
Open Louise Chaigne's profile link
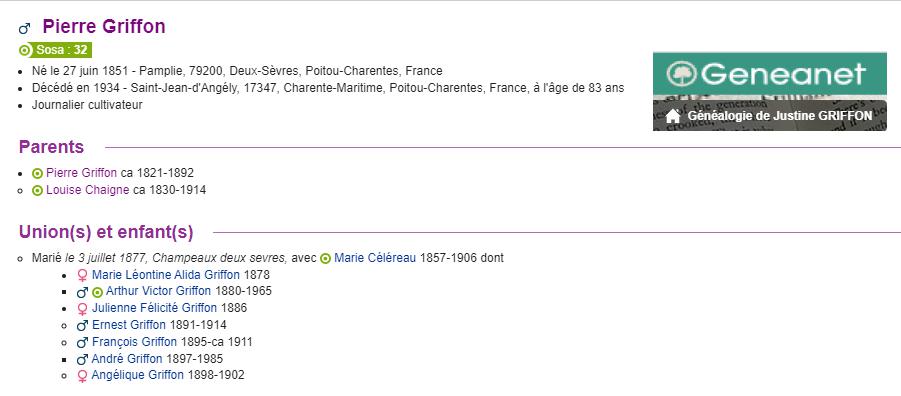[x=87, y=190]
